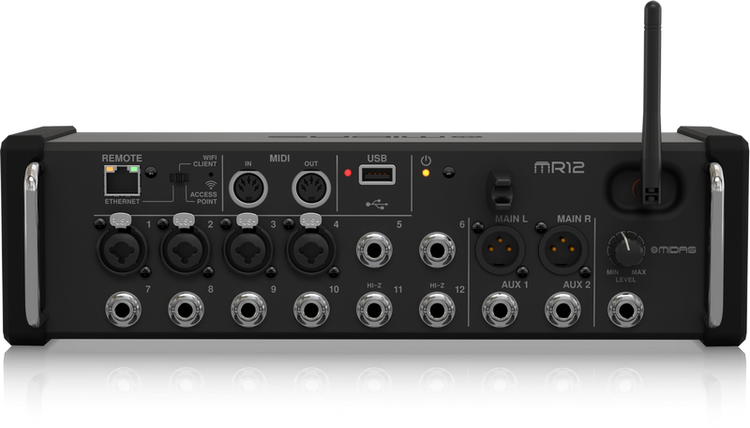Click the green Ethernet activity LED

134,169
